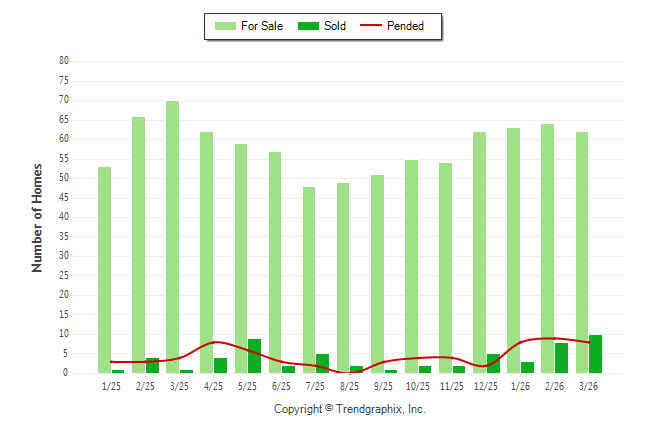Toggle the Sold series legend label
646x434 pixels.
click(x=335, y=26)
